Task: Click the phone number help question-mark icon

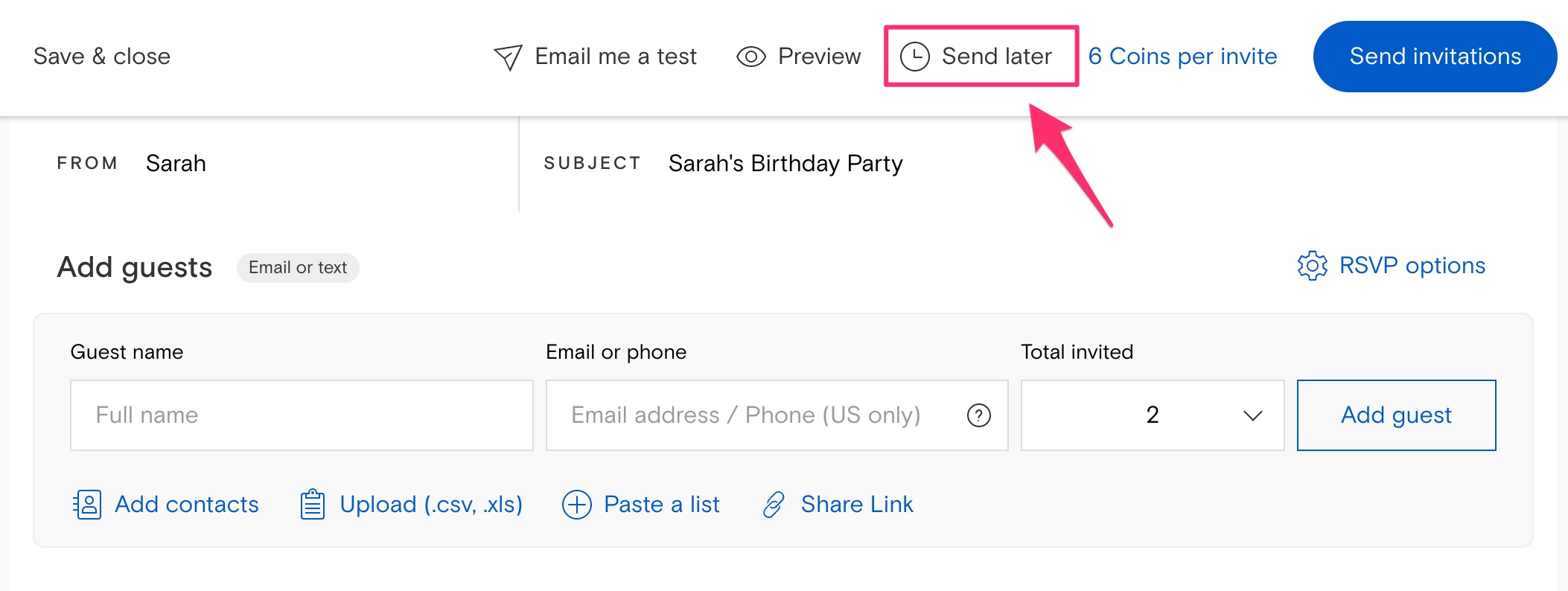Action: point(979,415)
